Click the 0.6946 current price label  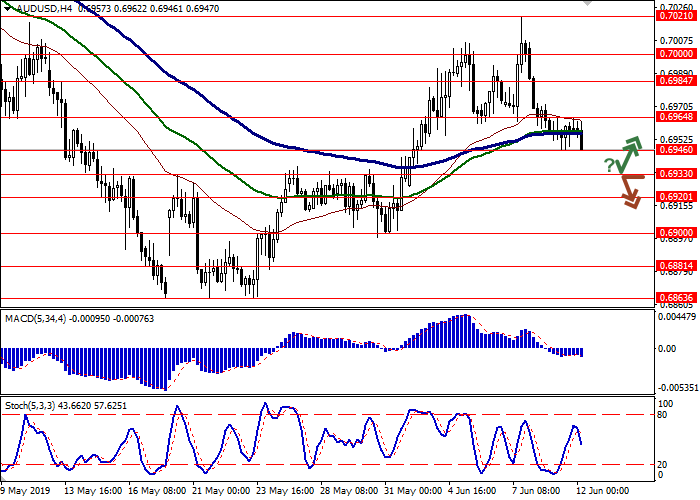[x=677, y=150]
